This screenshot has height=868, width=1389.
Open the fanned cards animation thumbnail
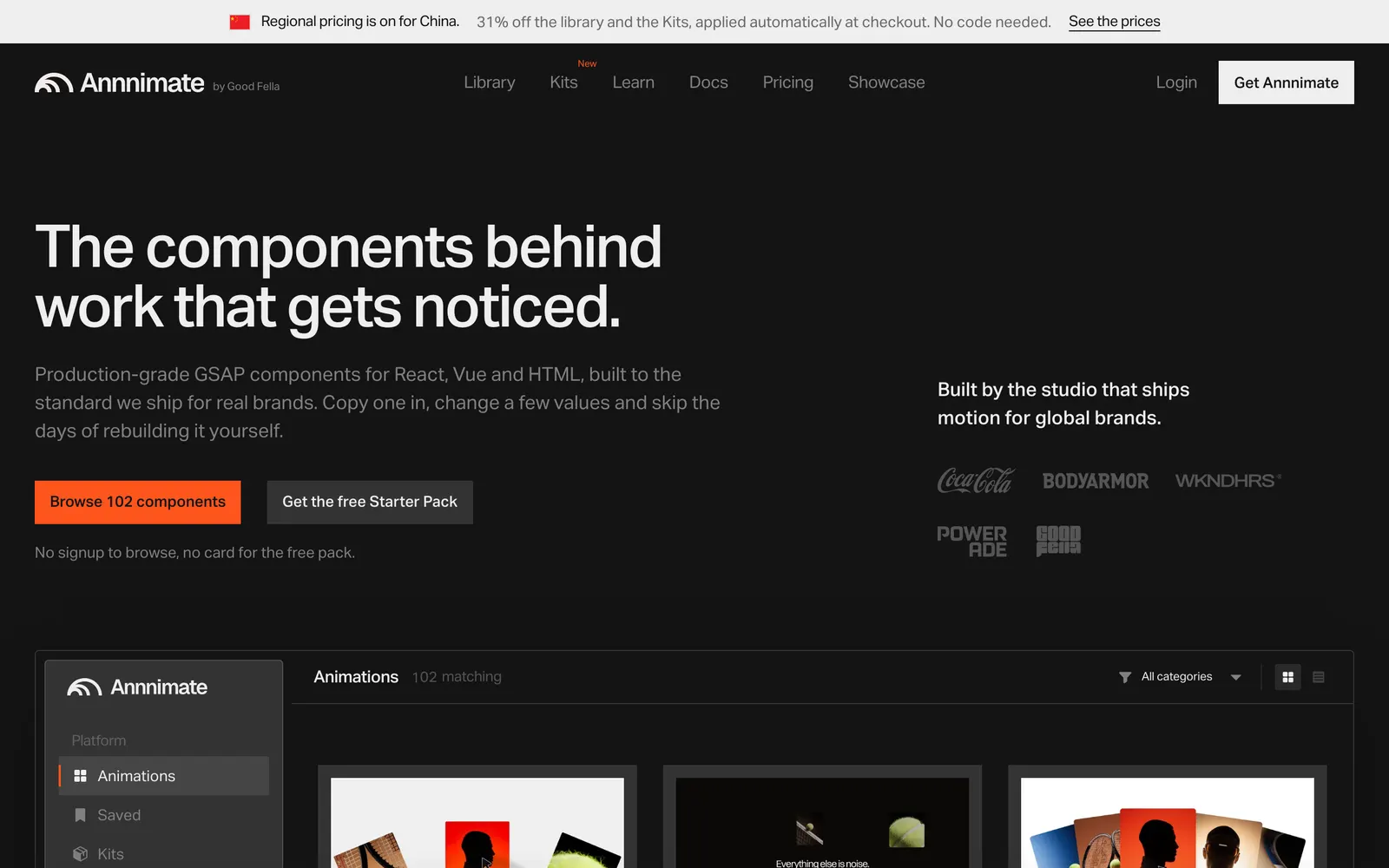1168,823
